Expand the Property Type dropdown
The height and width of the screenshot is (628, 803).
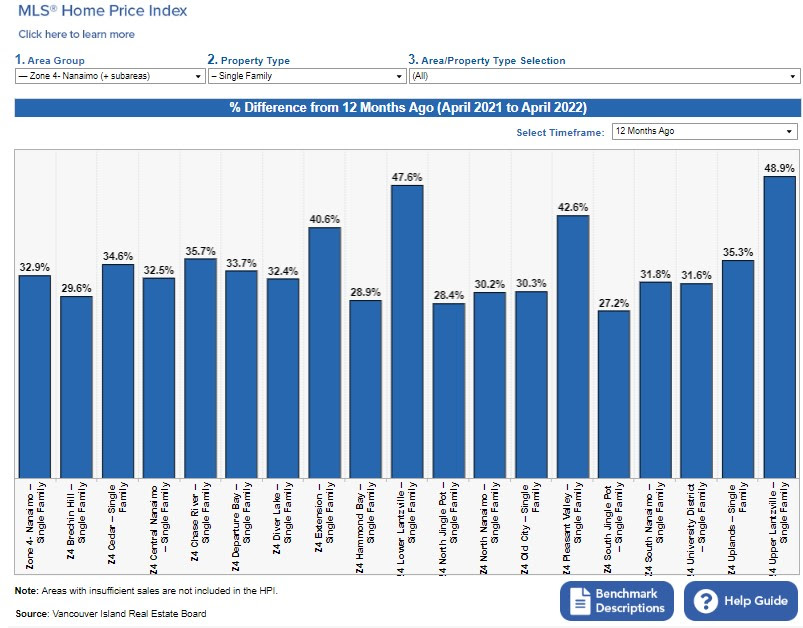pos(304,76)
